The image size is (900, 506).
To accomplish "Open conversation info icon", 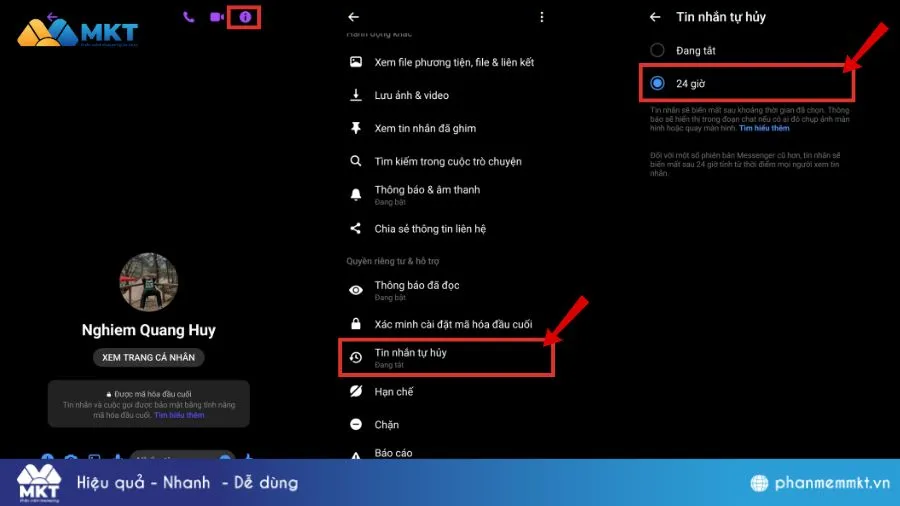I will point(245,17).
